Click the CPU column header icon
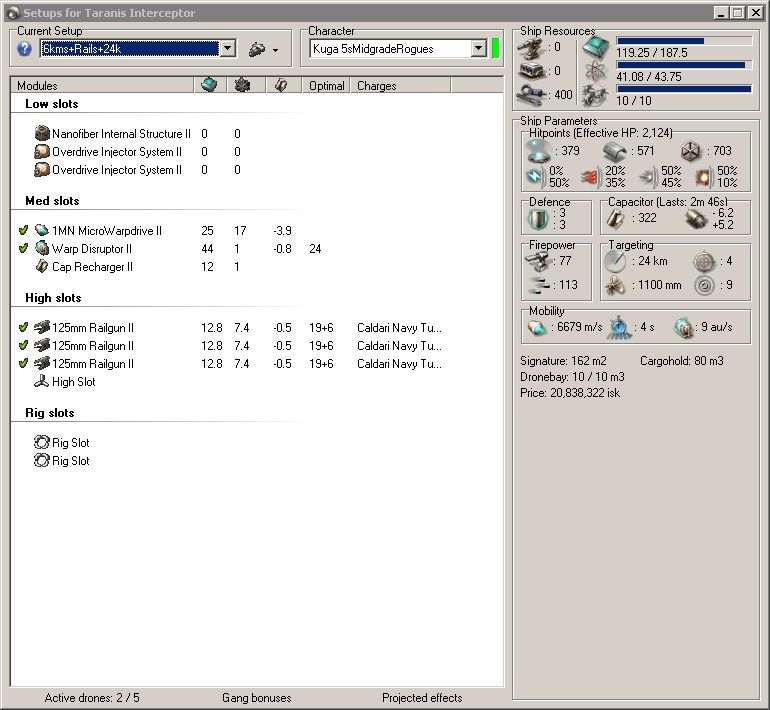The width and height of the screenshot is (770, 710). coord(210,85)
